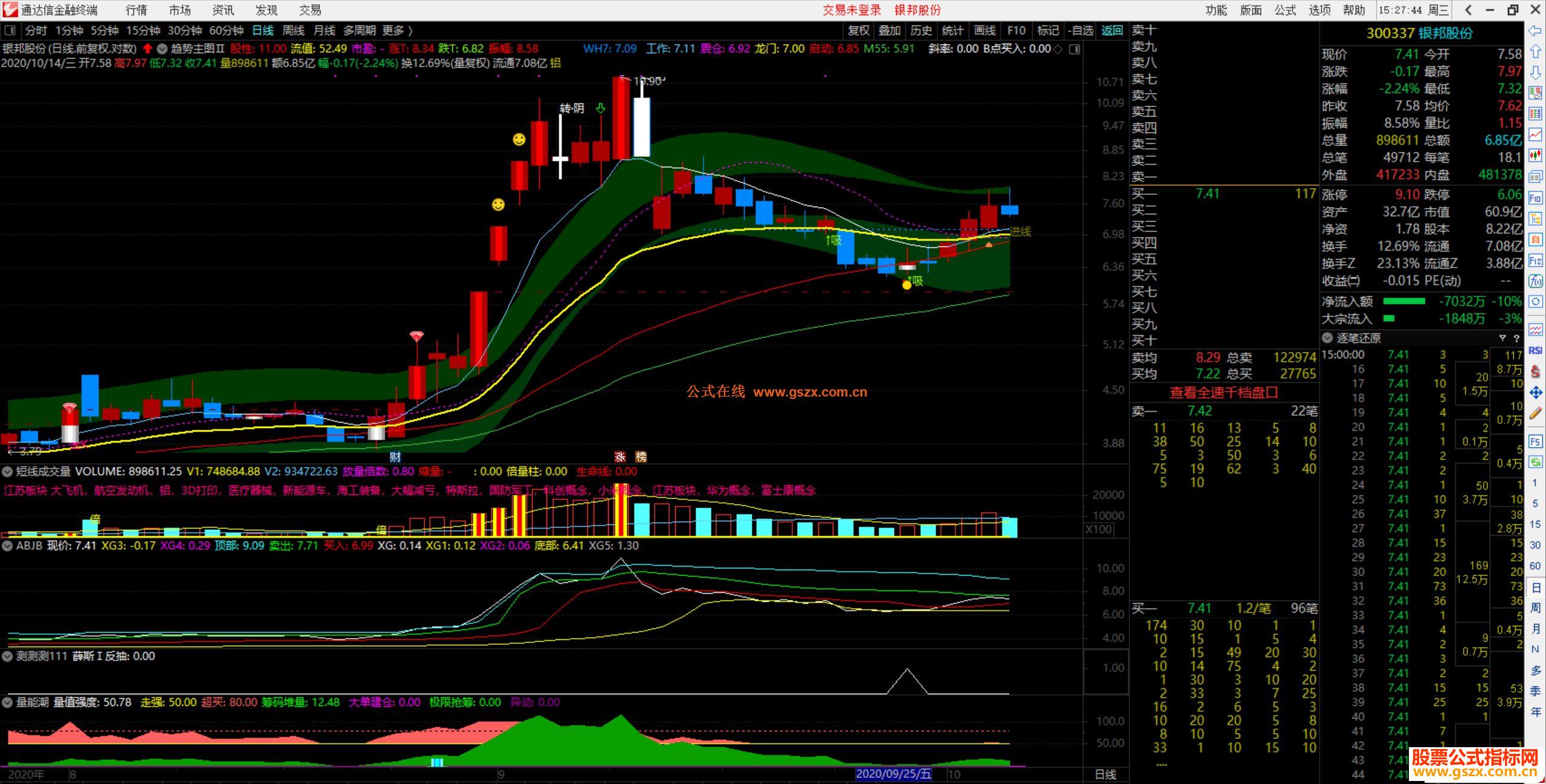Click the 2020/09/25/五 date label on timeline
The height and width of the screenshot is (784, 1546).
click(894, 774)
